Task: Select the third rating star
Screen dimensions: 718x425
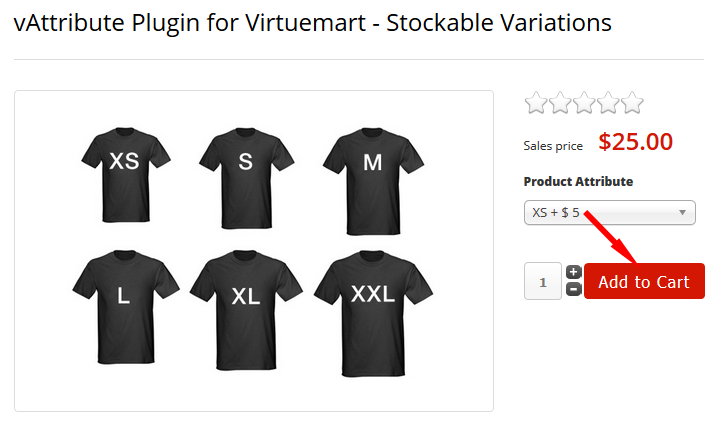Action: (x=584, y=103)
